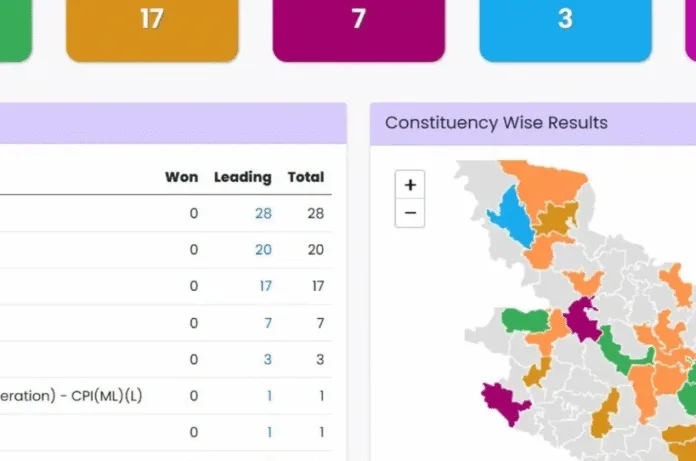Click the Won column header
Screen dimensions: 696x461
(181, 177)
